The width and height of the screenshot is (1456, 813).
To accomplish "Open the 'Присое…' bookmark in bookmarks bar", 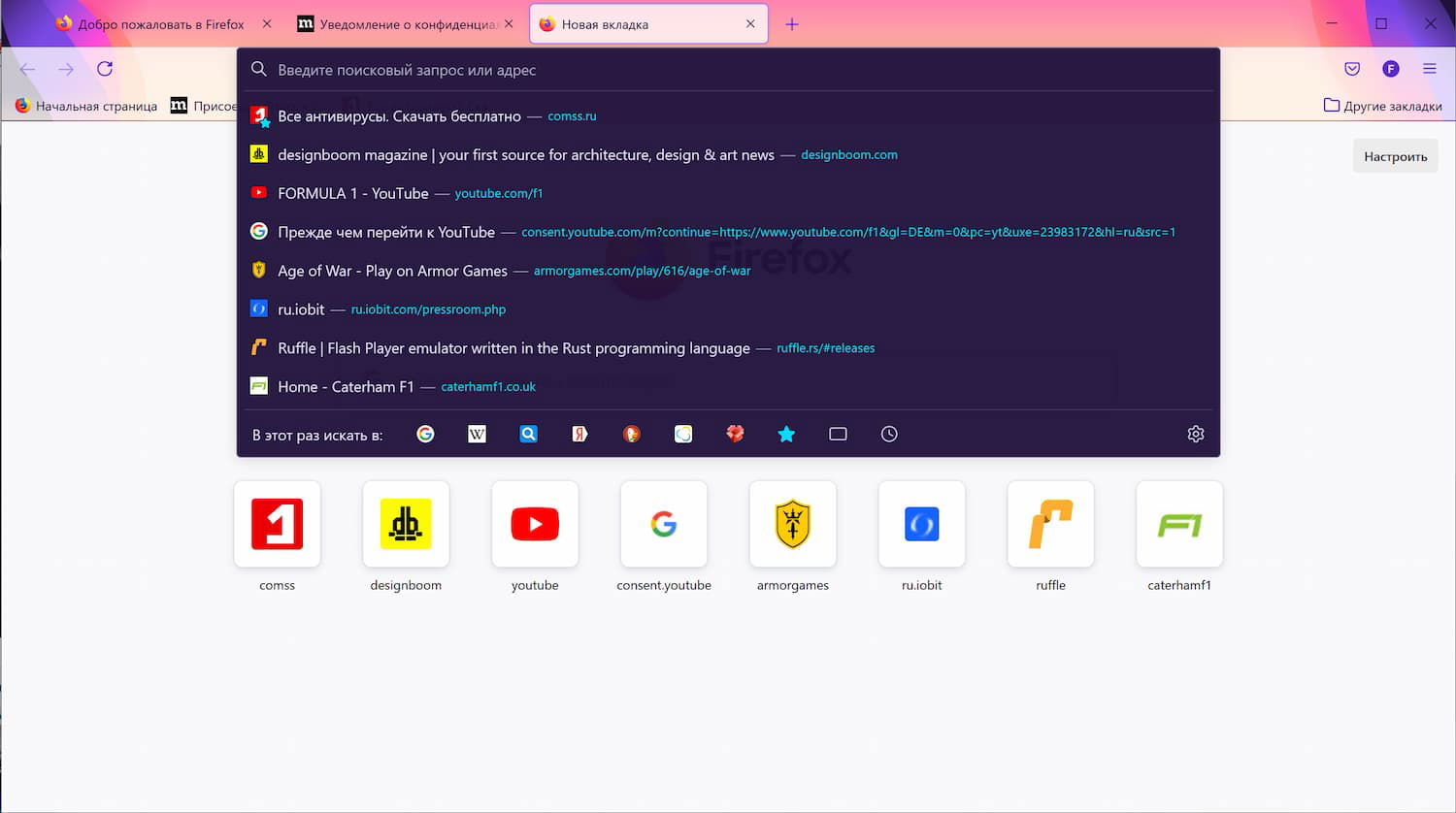I will coord(203,106).
